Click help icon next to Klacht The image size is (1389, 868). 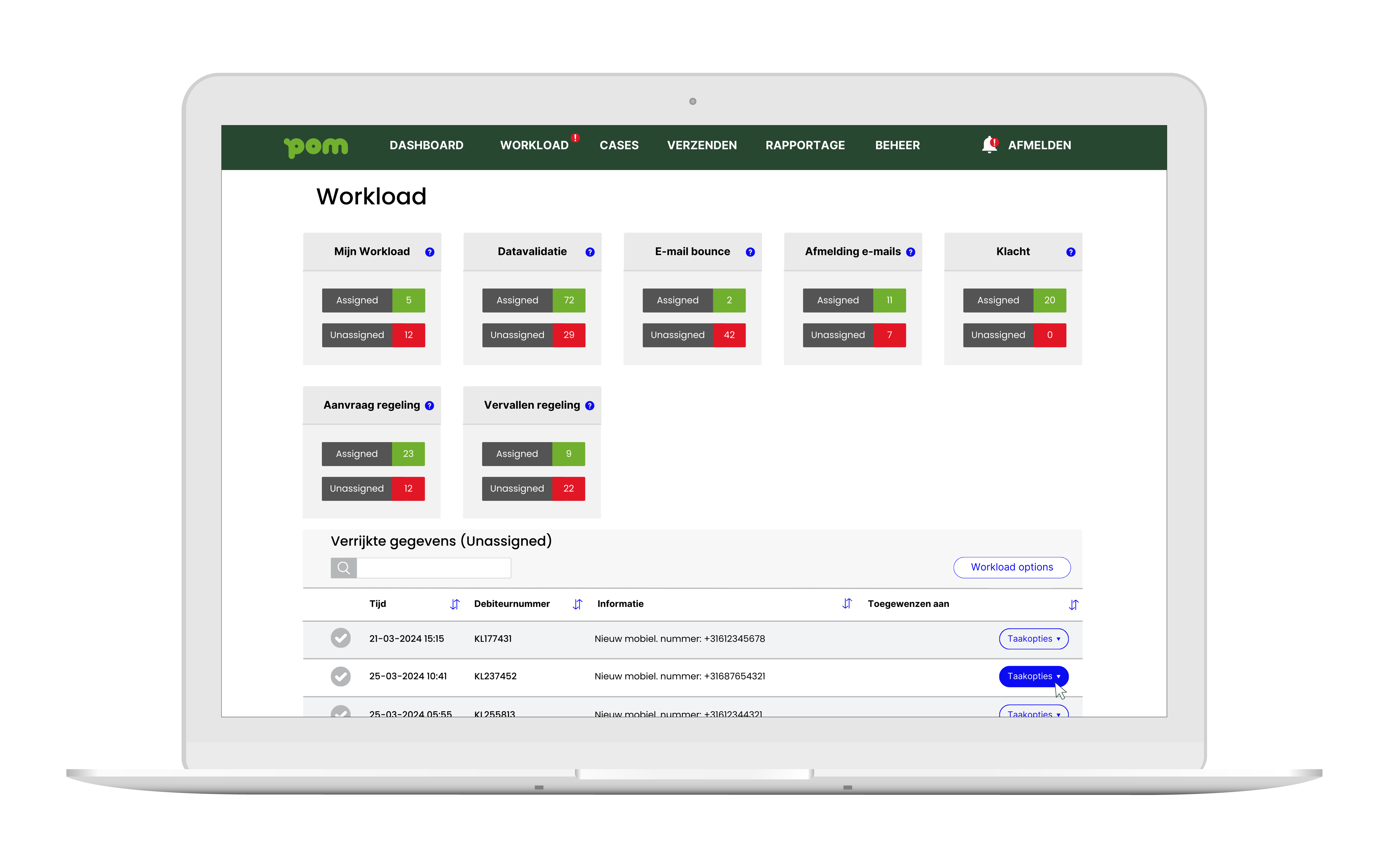click(x=1070, y=252)
